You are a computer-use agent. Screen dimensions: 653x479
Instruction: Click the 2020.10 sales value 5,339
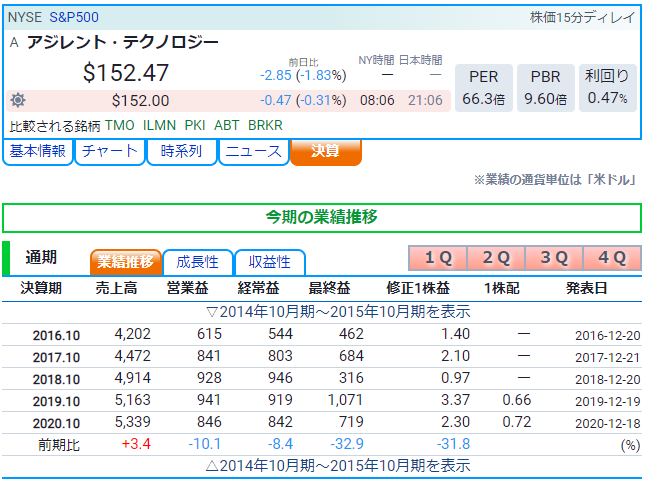pyautogui.click(x=132, y=422)
